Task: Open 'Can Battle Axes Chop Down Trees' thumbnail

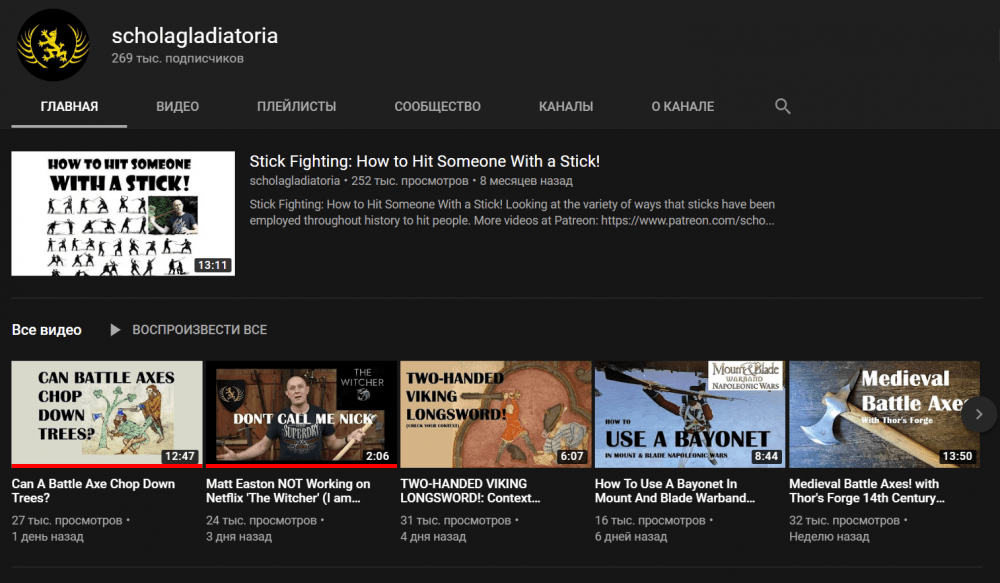Action: coord(107,413)
